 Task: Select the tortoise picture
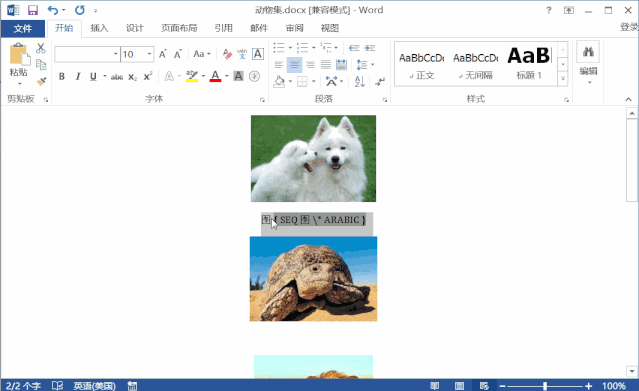313,279
